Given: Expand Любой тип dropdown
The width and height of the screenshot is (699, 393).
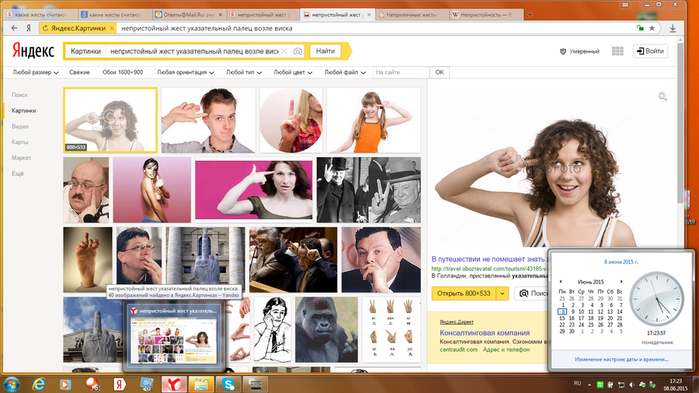Looking at the screenshot, I should [243, 72].
